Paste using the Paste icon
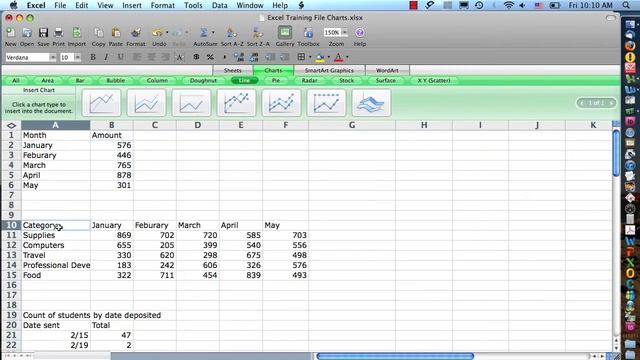 coord(116,33)
